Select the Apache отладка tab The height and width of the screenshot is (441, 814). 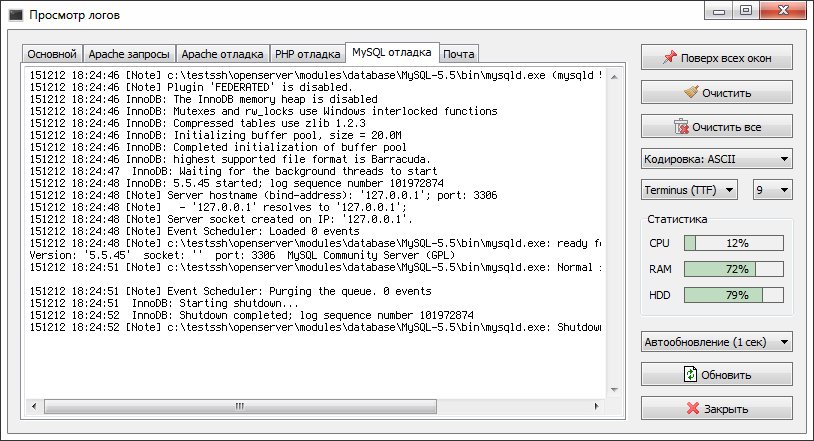(223, 54)
